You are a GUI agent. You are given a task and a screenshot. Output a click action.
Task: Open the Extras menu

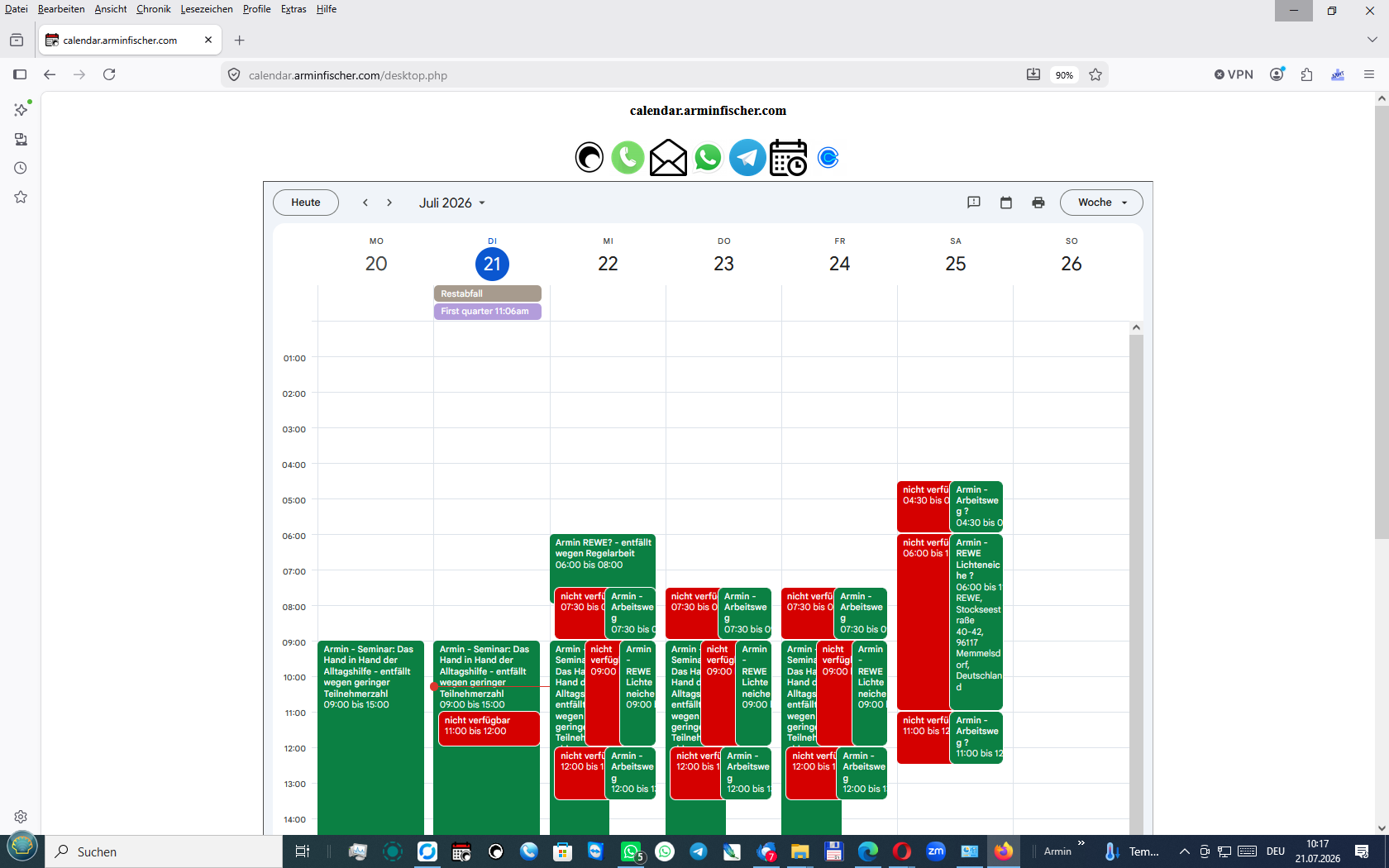294,9
